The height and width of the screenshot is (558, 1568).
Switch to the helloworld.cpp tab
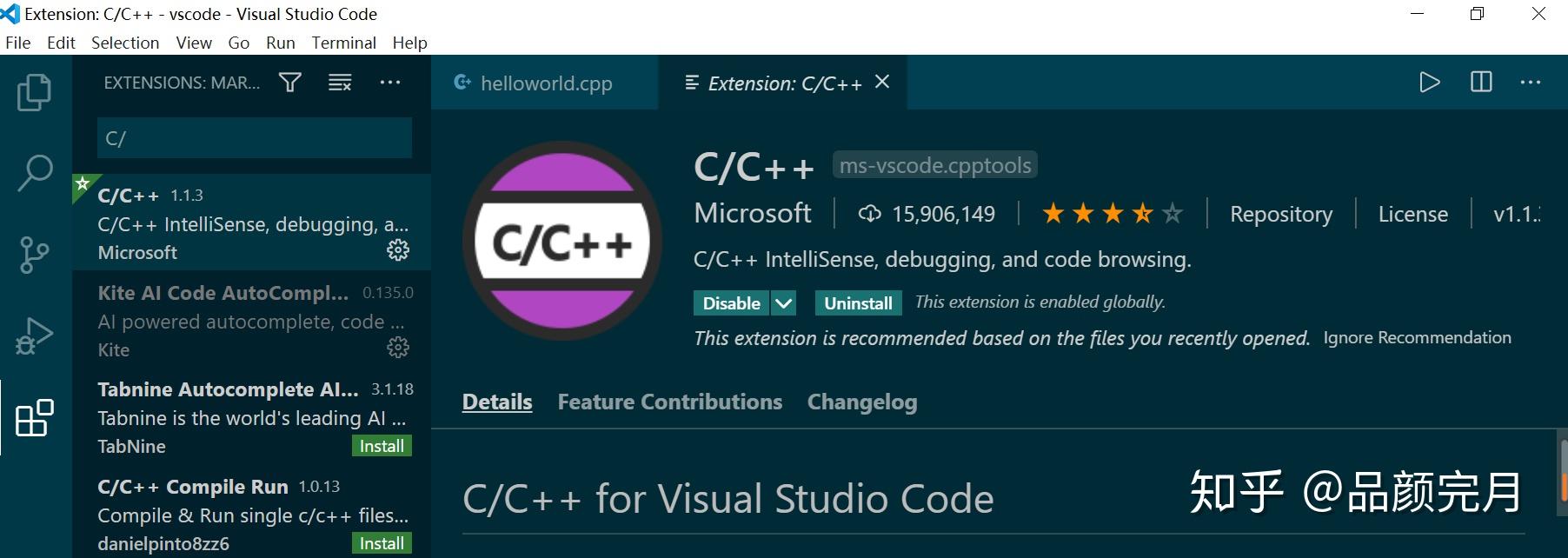(546, 83)
